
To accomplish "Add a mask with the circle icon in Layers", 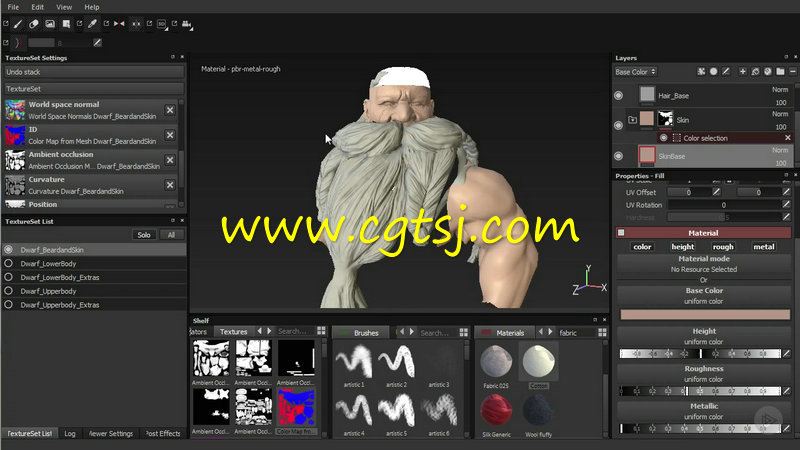I will pyautogui.click(x=714, y=72).
